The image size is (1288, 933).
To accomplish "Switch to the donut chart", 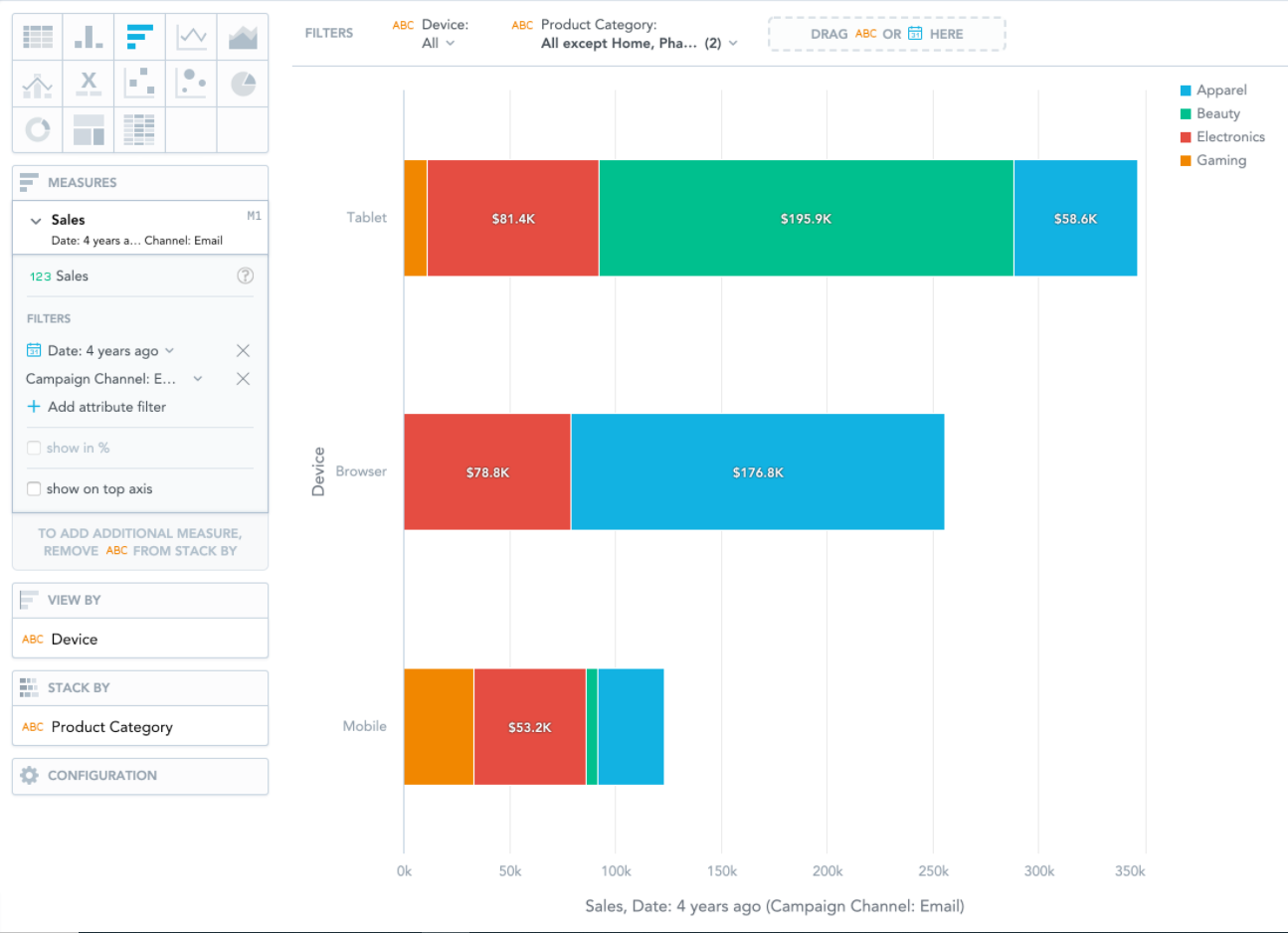I will pyautogui.click(x=38, y=129).
